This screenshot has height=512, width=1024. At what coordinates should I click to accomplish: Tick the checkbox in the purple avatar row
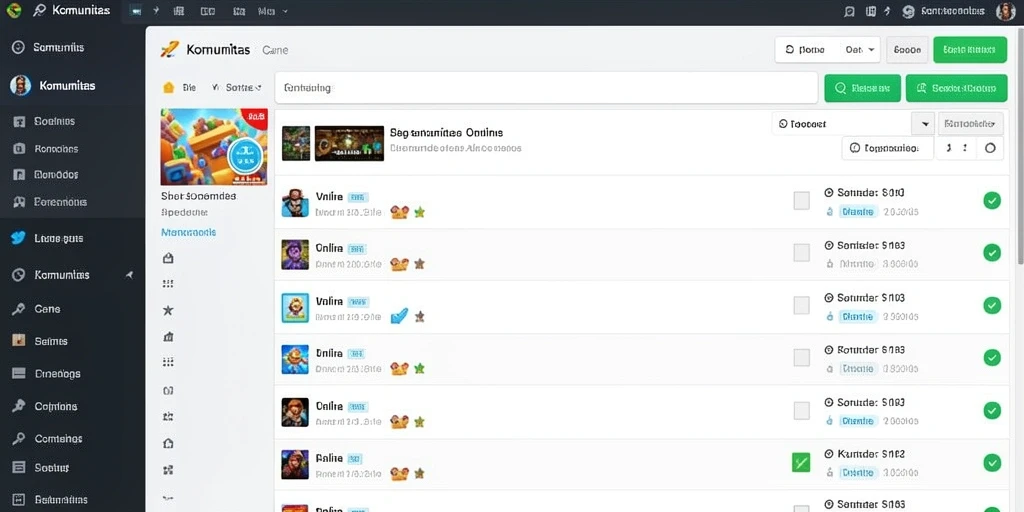pos(801,253)
